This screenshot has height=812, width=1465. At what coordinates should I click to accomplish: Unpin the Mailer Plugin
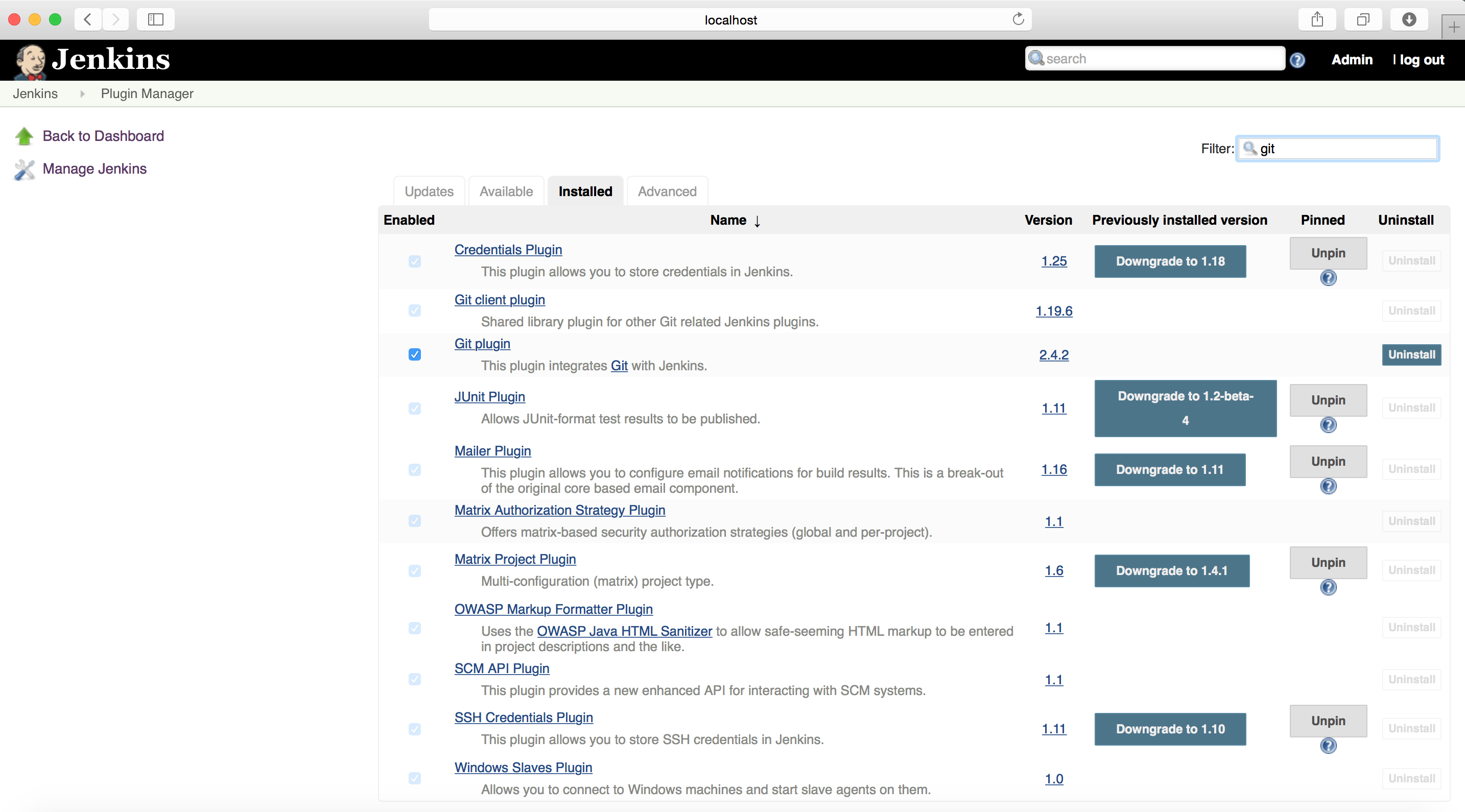(1328, 462)
